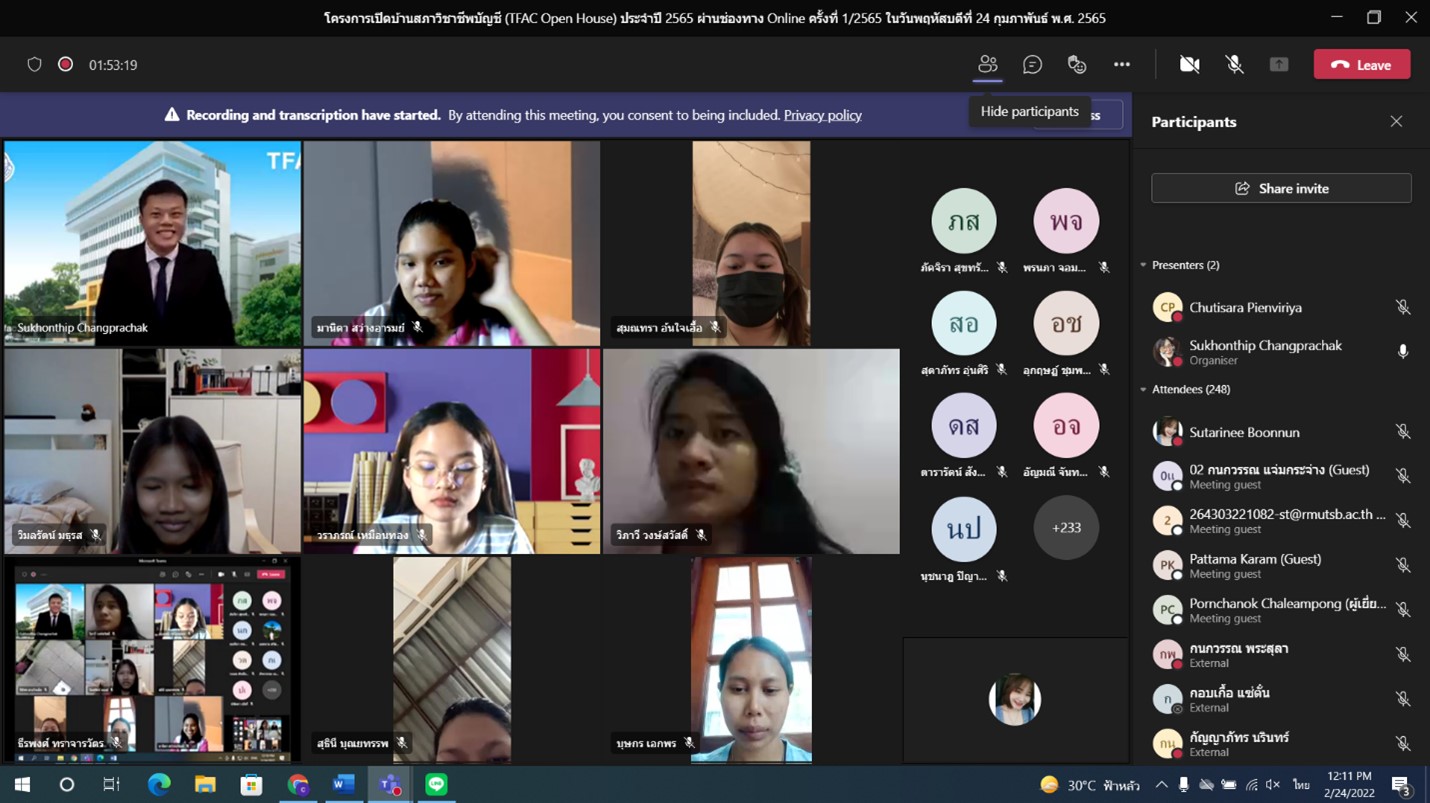Open the Privacy policy link
The width and height of the screenshot is (1430, 803).
pos(822,115)
